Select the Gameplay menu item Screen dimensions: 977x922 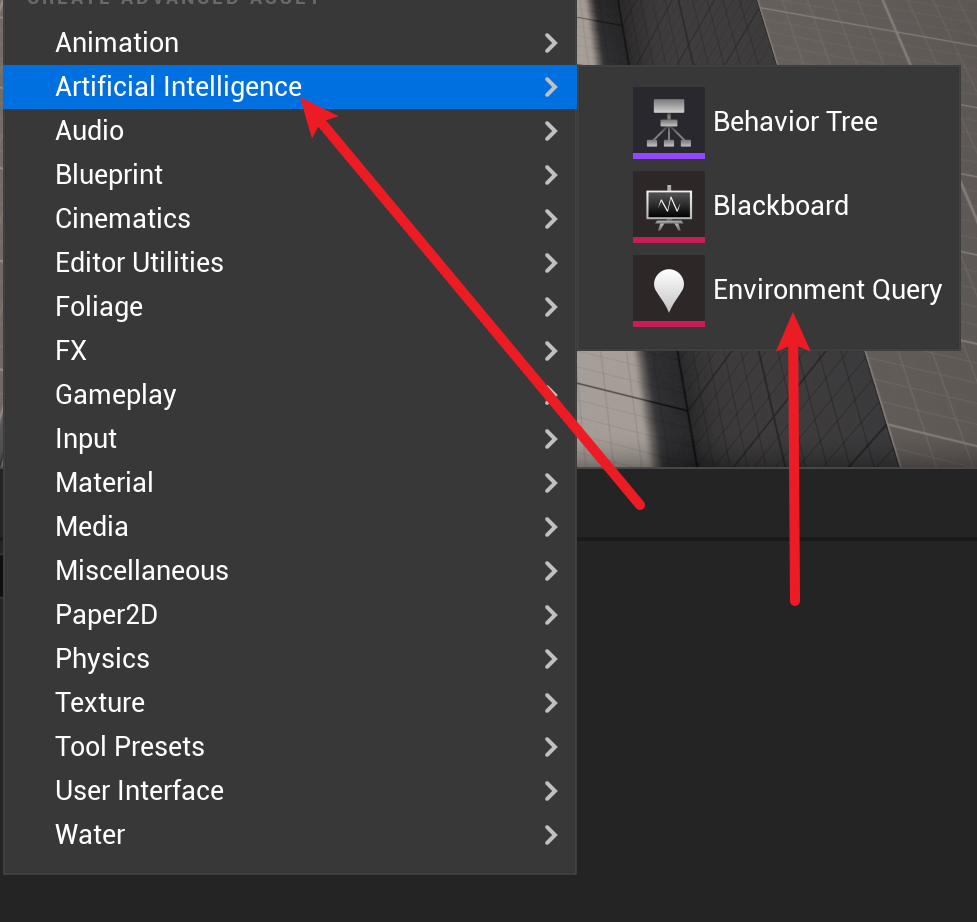coord(116,395)
